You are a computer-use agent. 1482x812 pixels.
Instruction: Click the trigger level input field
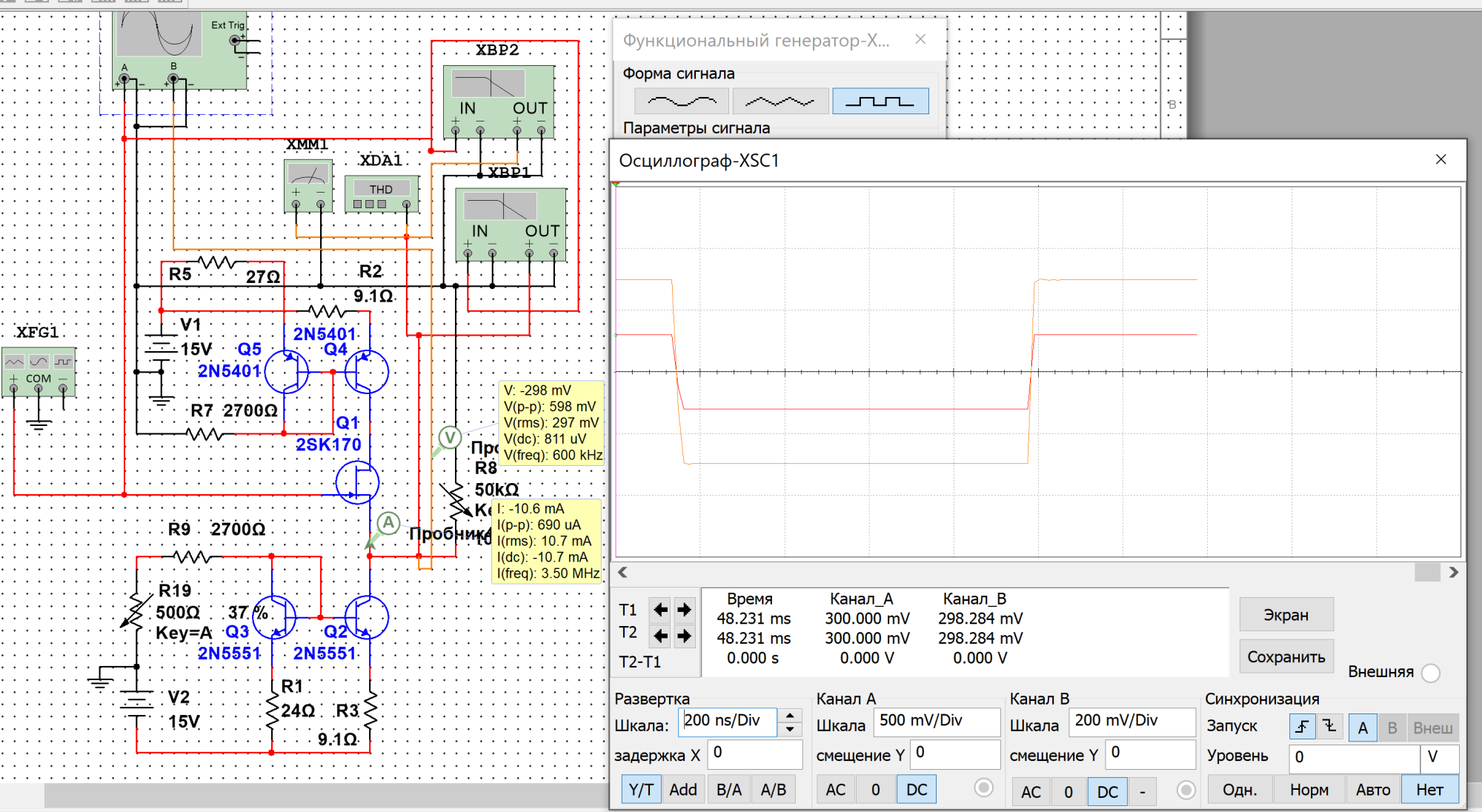[x=1354, y=757]
